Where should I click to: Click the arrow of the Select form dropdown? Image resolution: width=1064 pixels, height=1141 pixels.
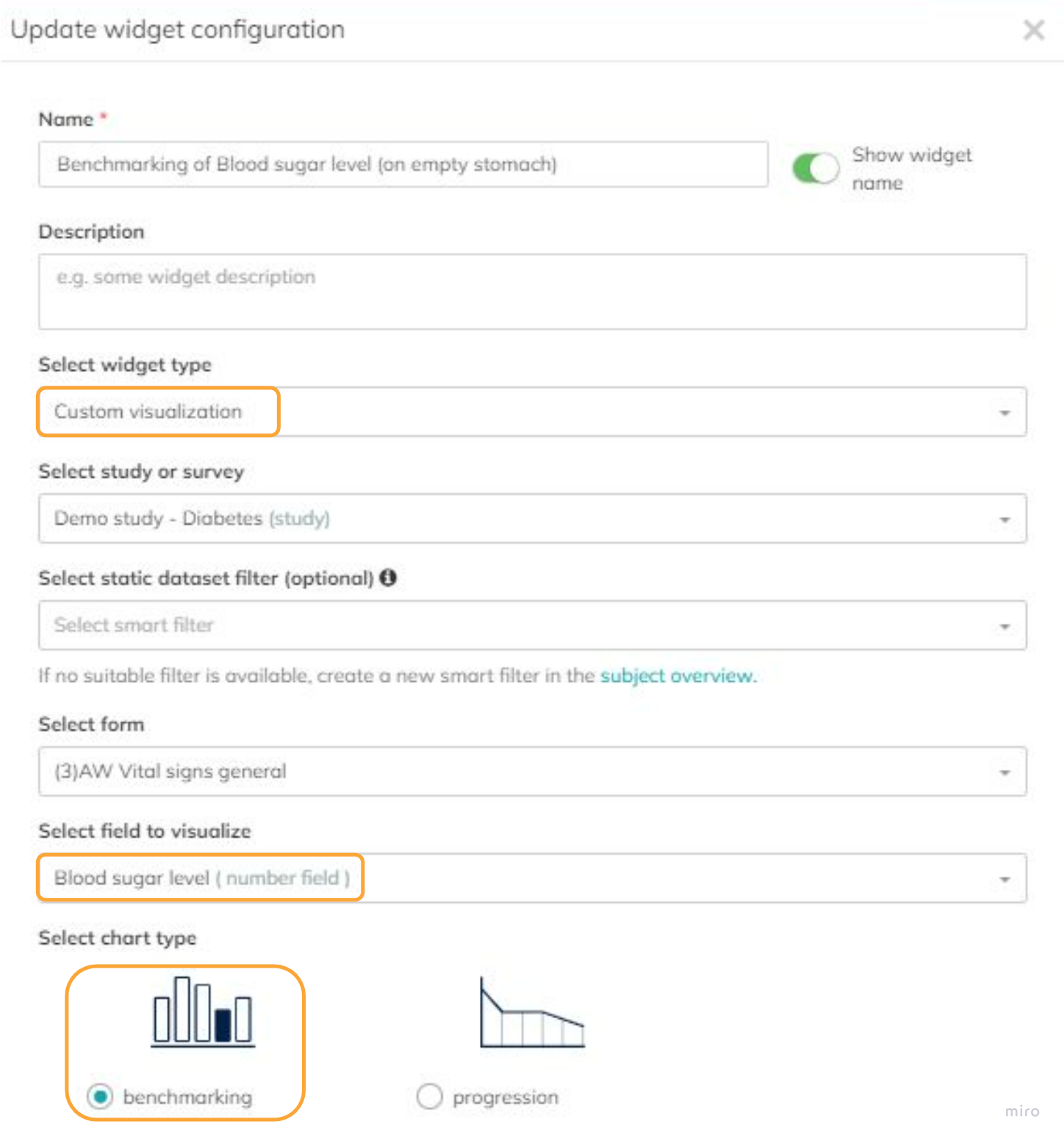point(1004,772)
